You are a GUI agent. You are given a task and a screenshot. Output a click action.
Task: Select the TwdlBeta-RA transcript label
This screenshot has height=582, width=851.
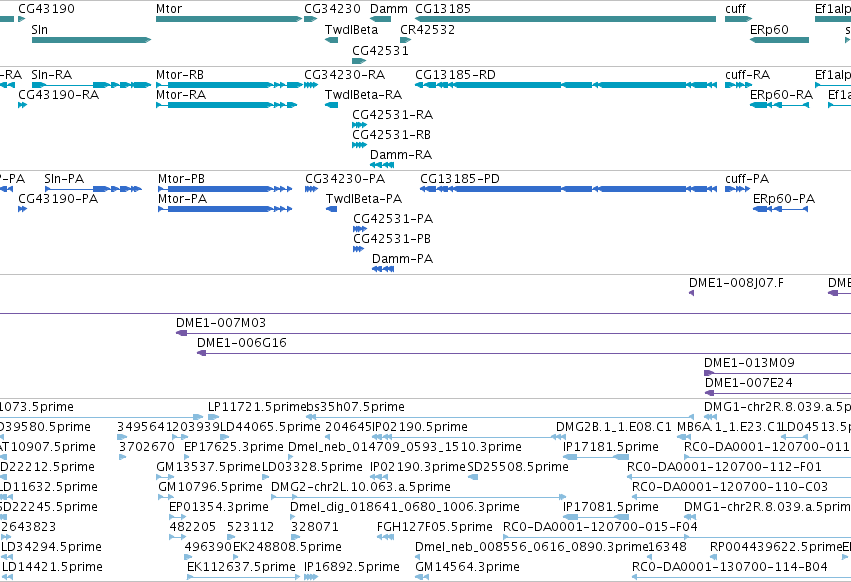pyautogui.click(x=363, y=95)
